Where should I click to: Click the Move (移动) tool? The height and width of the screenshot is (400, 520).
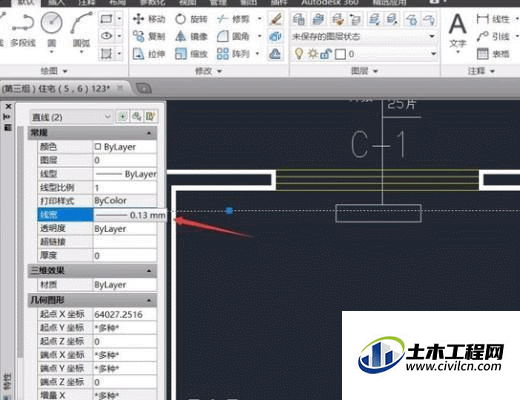[149, 19]
